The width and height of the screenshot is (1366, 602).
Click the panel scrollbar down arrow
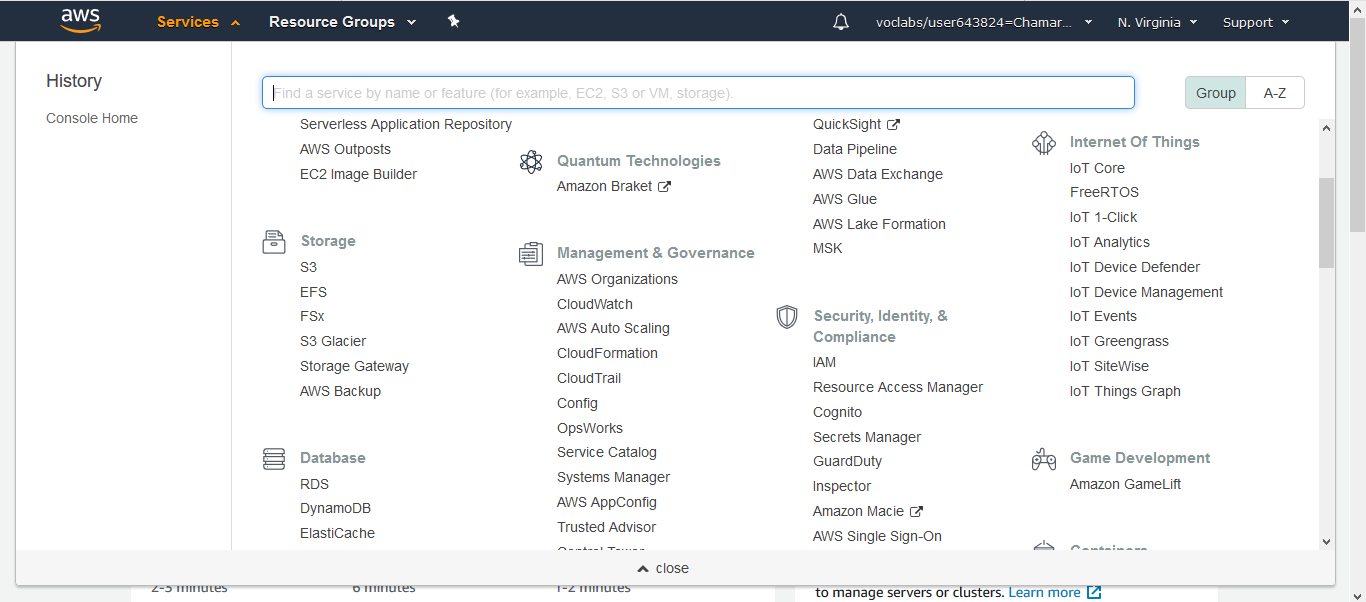(x=1326, y=541)
